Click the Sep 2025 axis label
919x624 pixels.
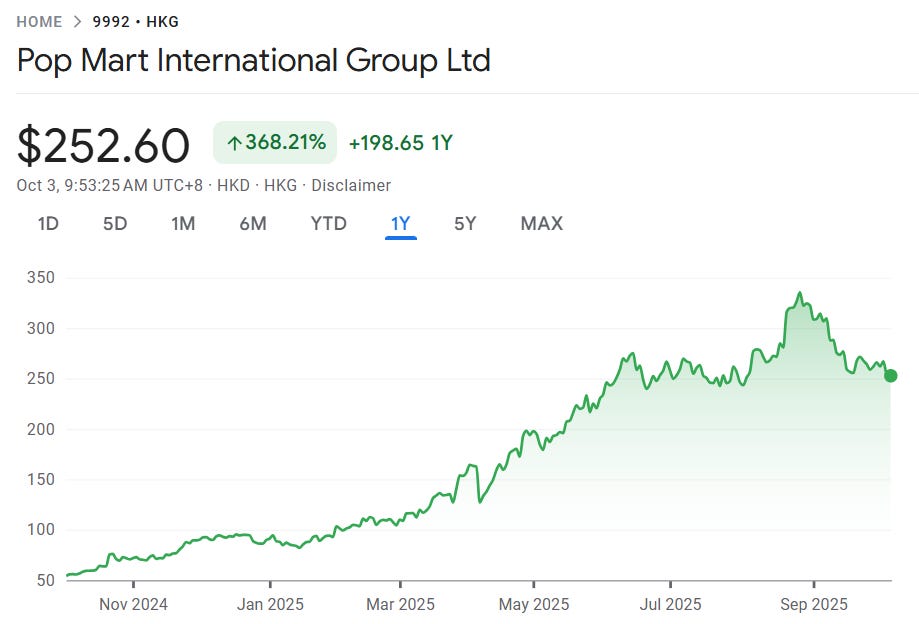[x=814, y=604]
